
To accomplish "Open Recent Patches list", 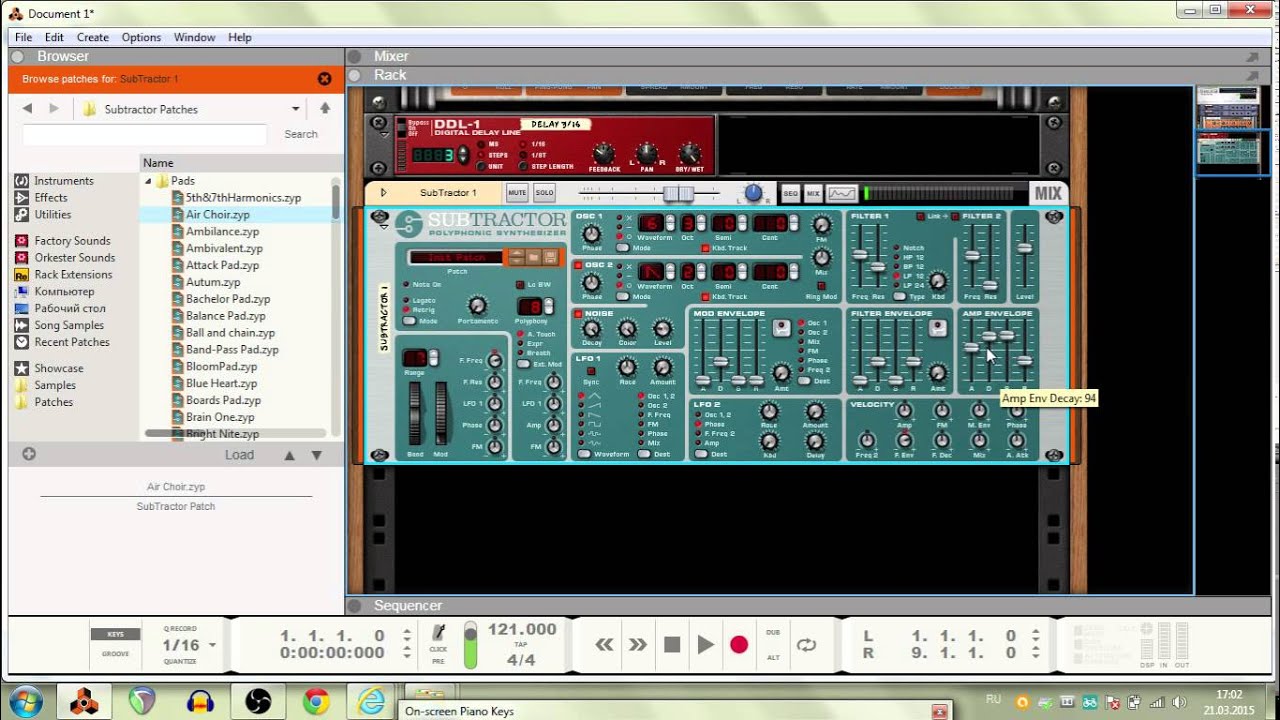I will (x=62, y=342).
